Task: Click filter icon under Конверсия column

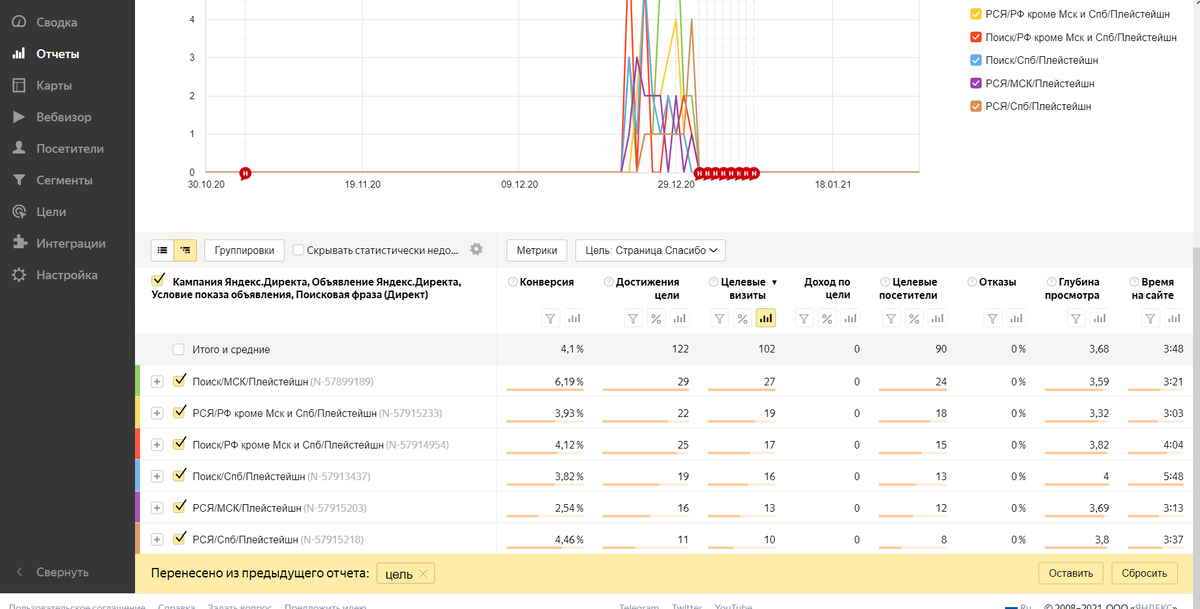Action: point(550,318)
